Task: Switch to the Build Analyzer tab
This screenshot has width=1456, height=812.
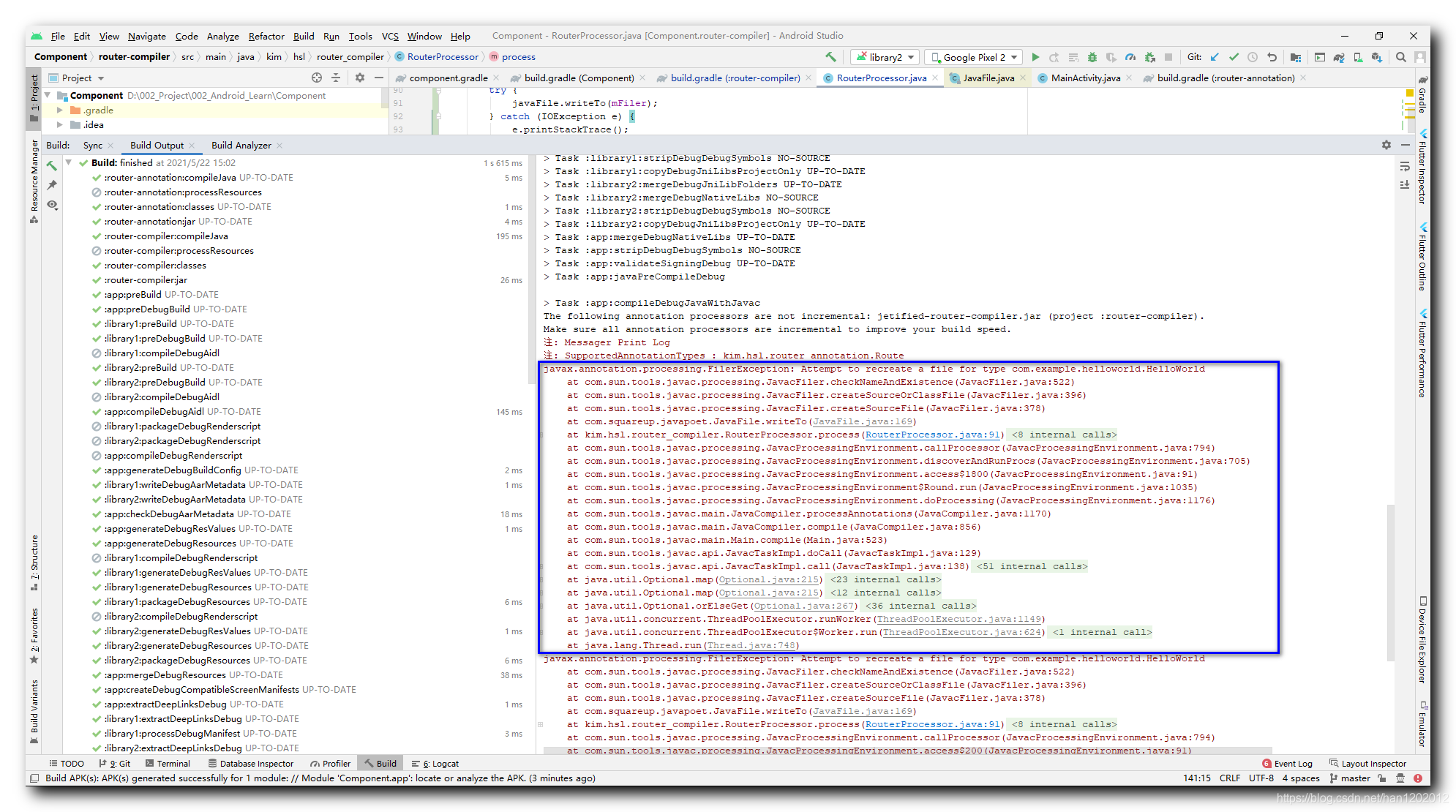Action: [x=241, y=146]
